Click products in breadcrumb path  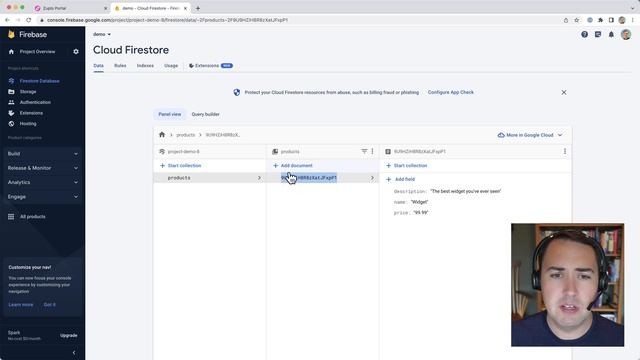[x=186, y=135]
